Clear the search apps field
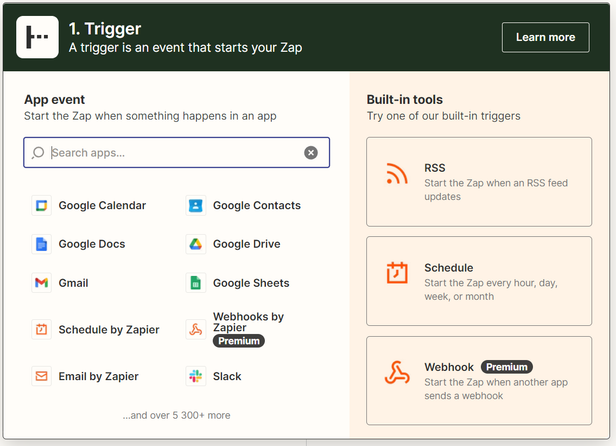 [x=311, y=153]
